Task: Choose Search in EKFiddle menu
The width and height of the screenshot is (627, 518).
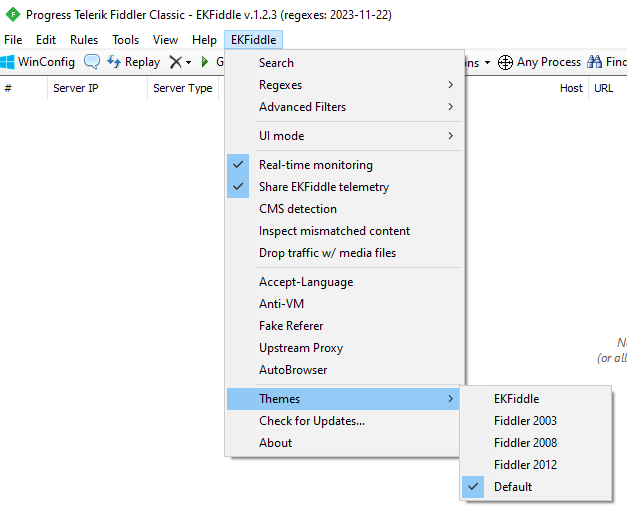Action: [x=344, y=63]
